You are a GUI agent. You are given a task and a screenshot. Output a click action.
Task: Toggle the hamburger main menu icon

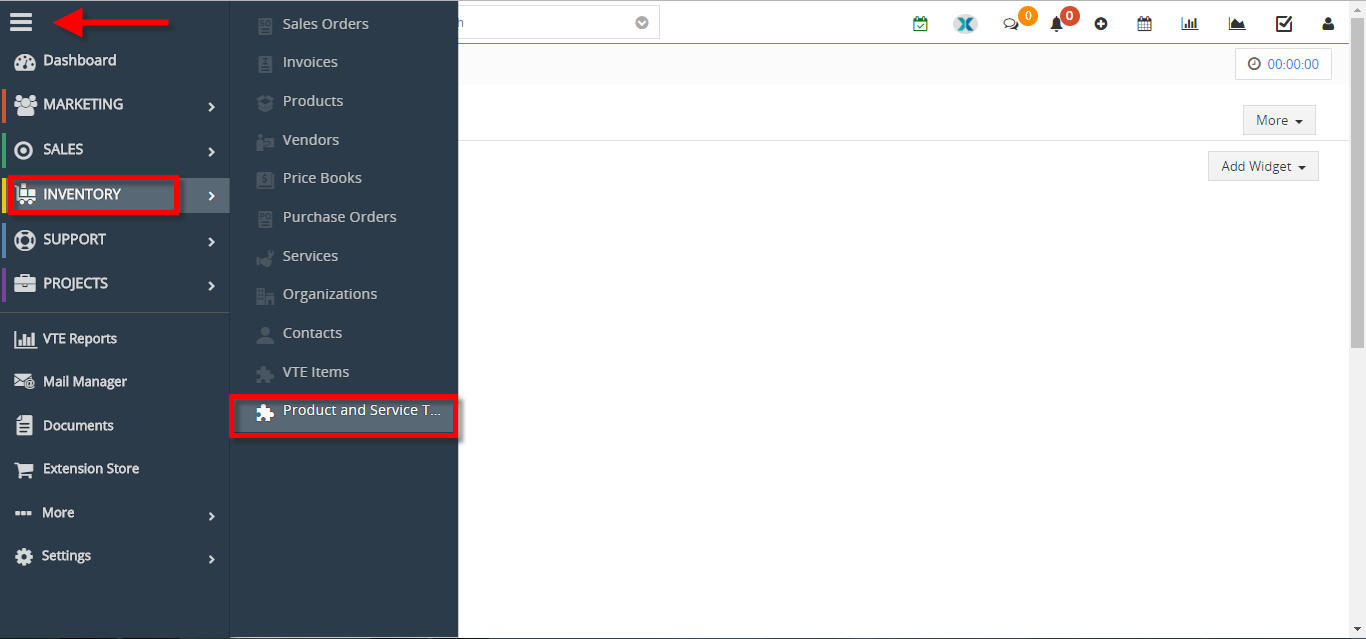coord(21,21)
